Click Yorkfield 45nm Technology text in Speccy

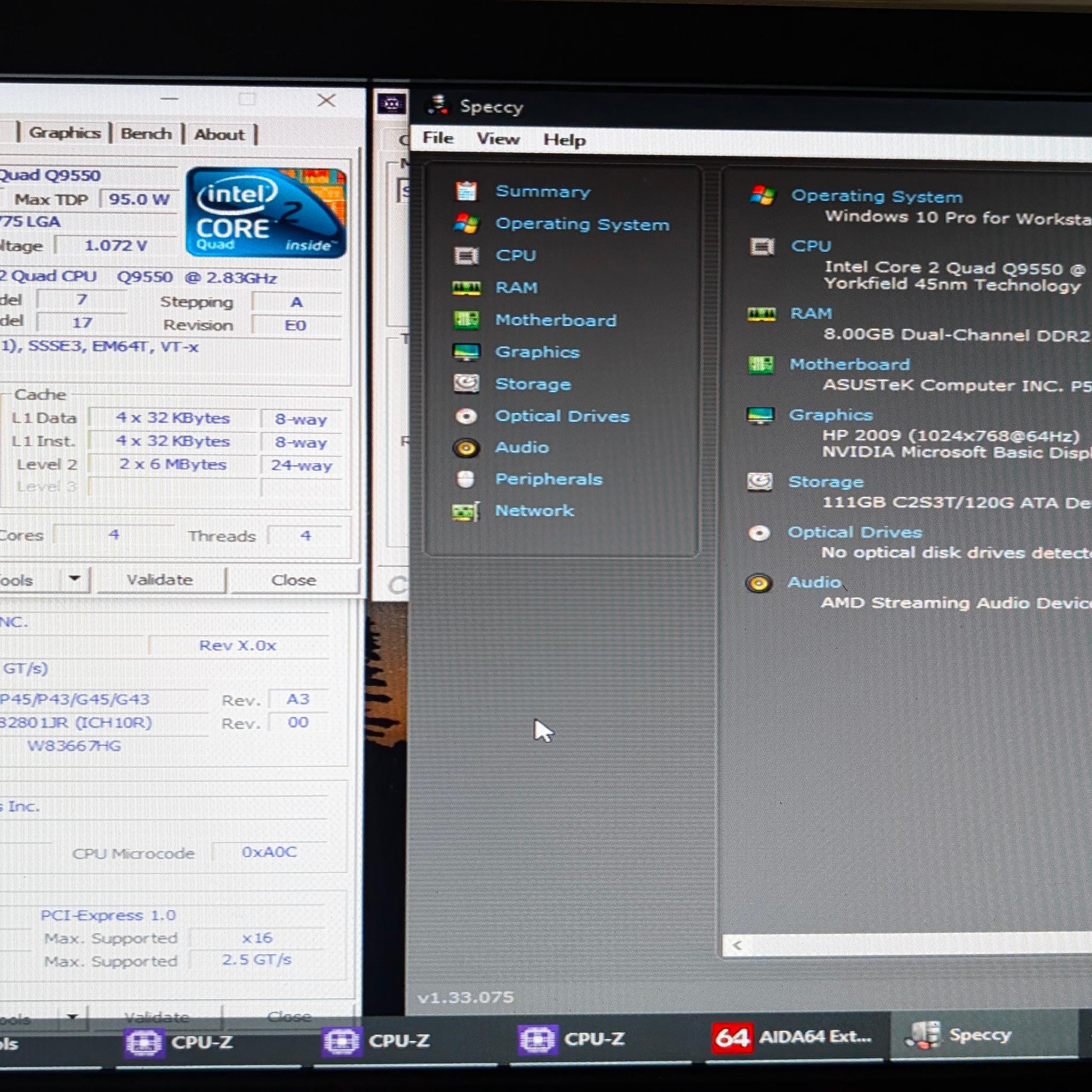point(952,284)
